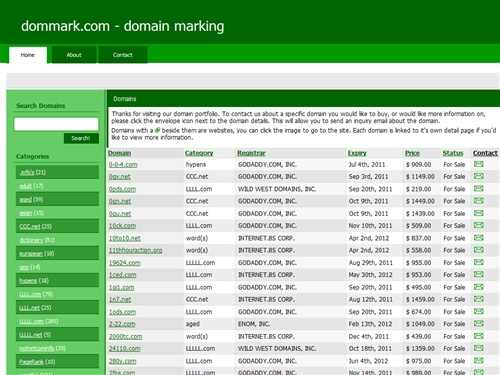Open the CCC.net category link
500x375 pixels.
(x=30, y=227)
